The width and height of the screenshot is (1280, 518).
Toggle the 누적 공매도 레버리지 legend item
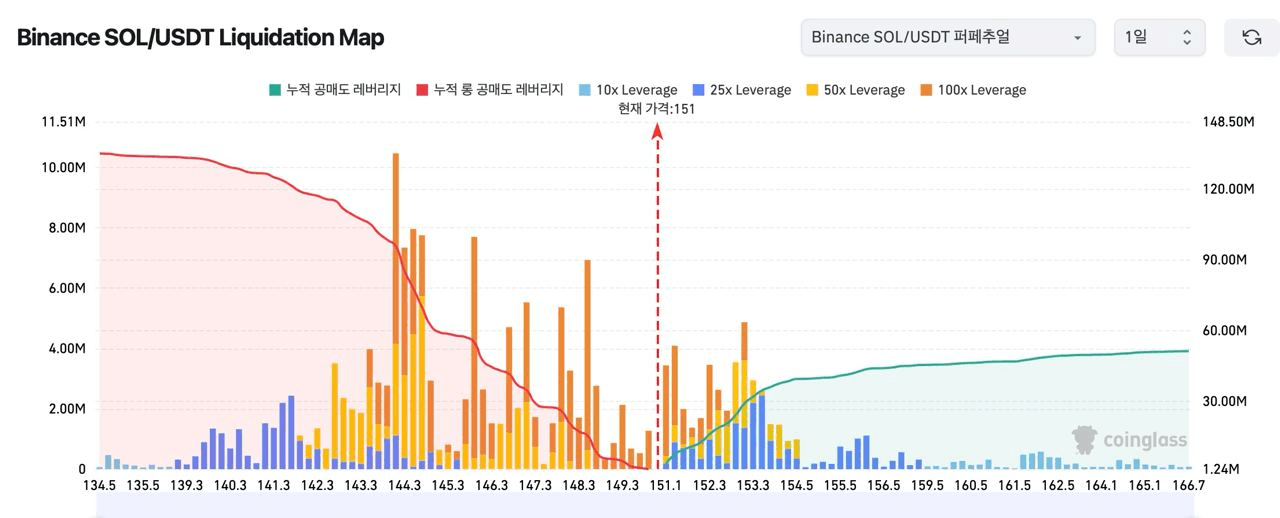tap(335, 90)
